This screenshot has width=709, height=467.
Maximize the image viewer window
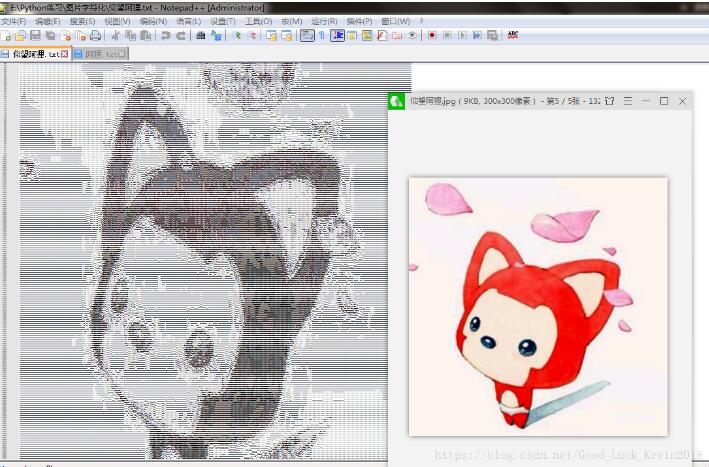pos(664,101)
